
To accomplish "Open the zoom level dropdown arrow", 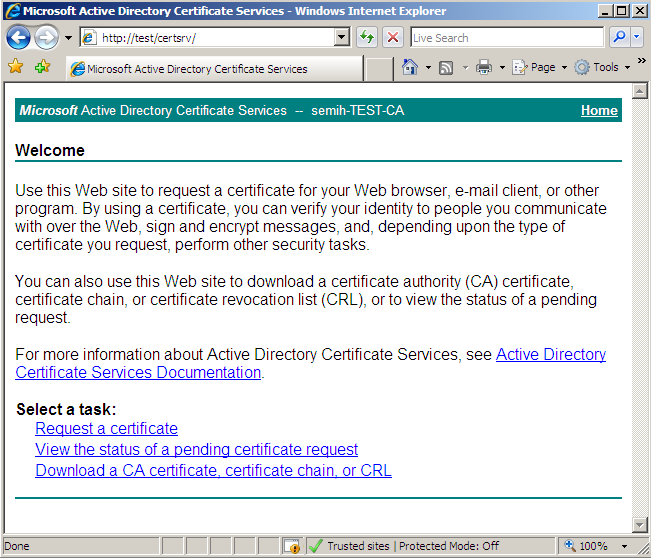I will pyautogui.click(x=628, y=546).
